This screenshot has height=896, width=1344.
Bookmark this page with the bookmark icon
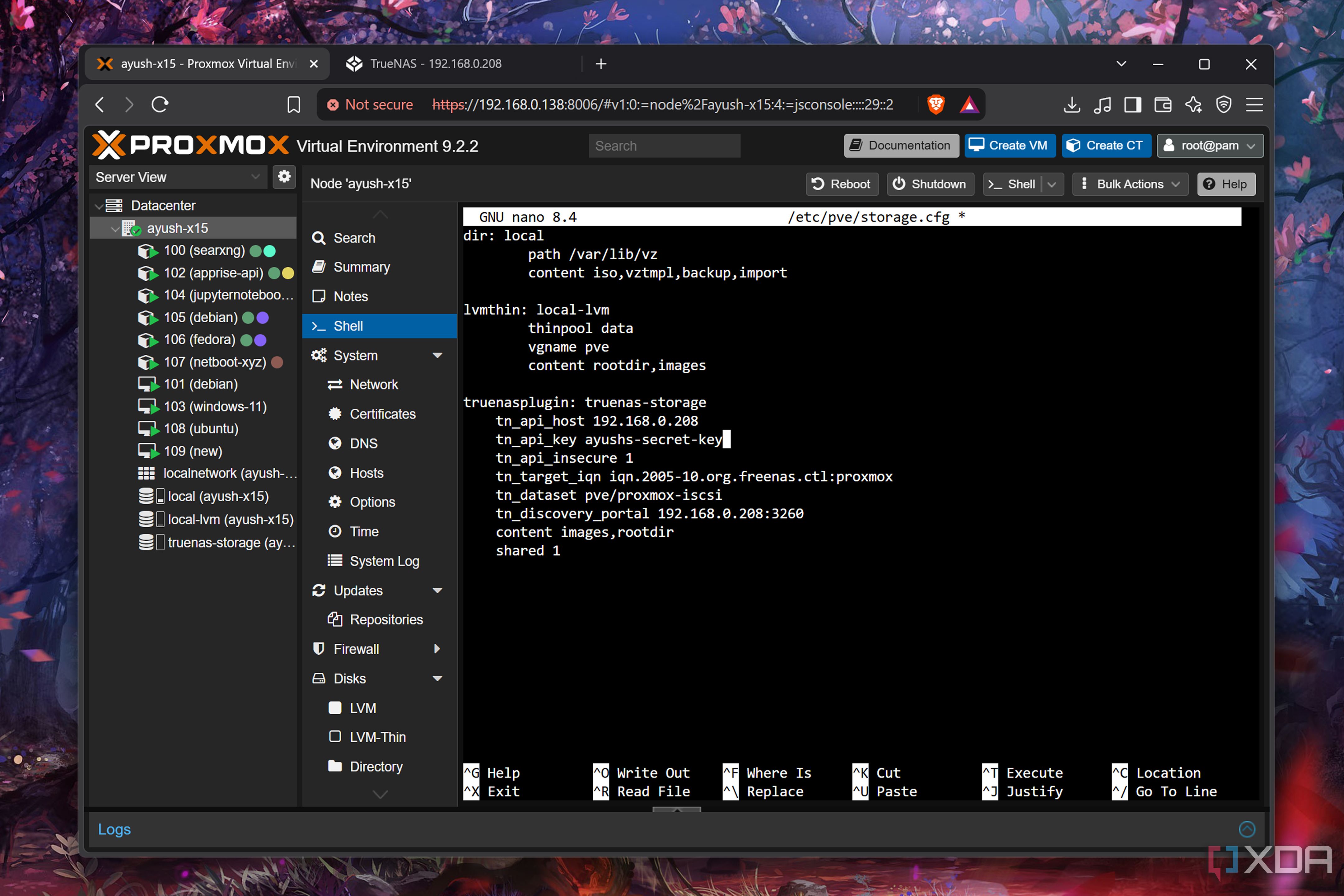[294, 105]
